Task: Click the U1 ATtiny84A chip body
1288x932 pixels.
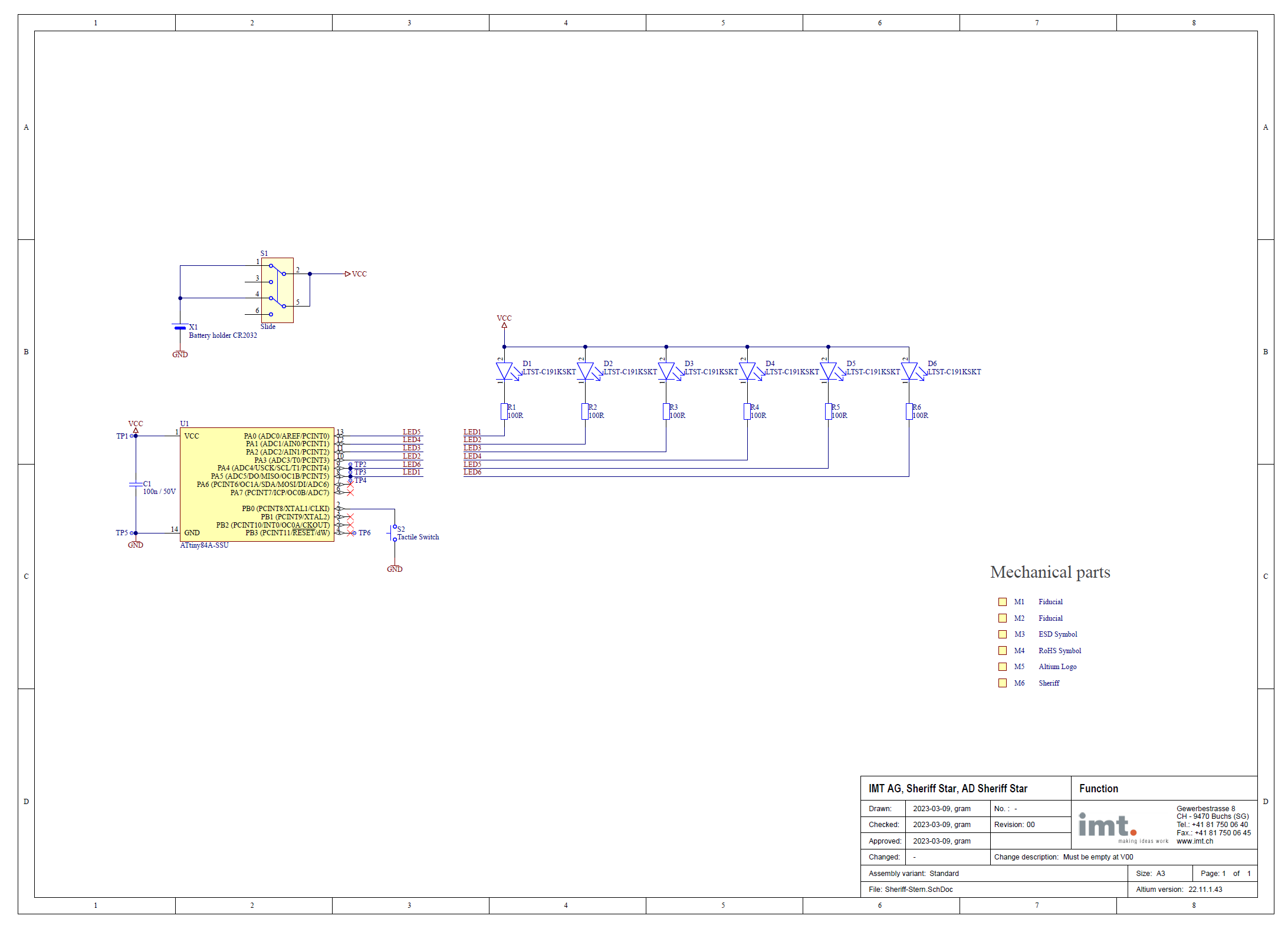Action: coord(257,485)
